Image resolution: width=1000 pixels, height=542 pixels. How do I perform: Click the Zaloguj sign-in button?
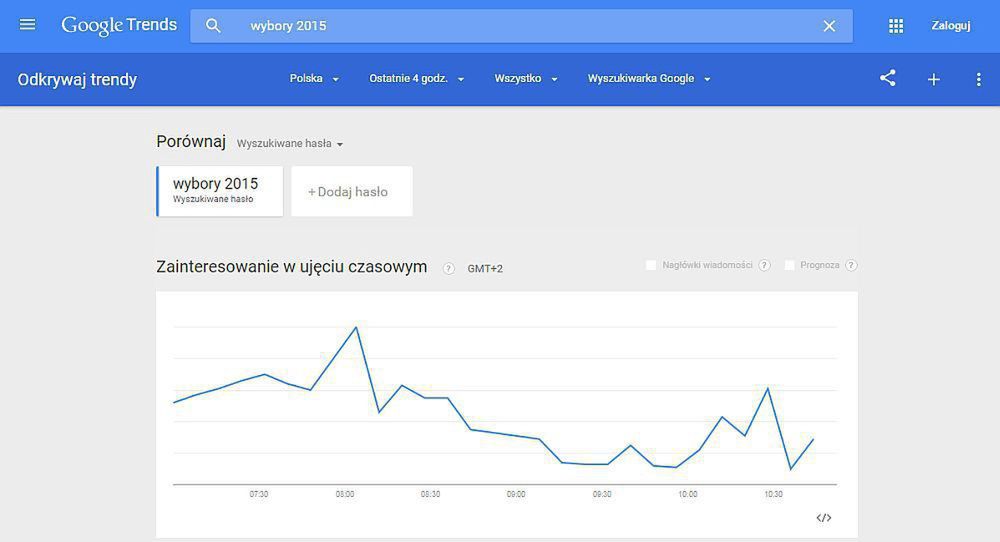(950, 26)
